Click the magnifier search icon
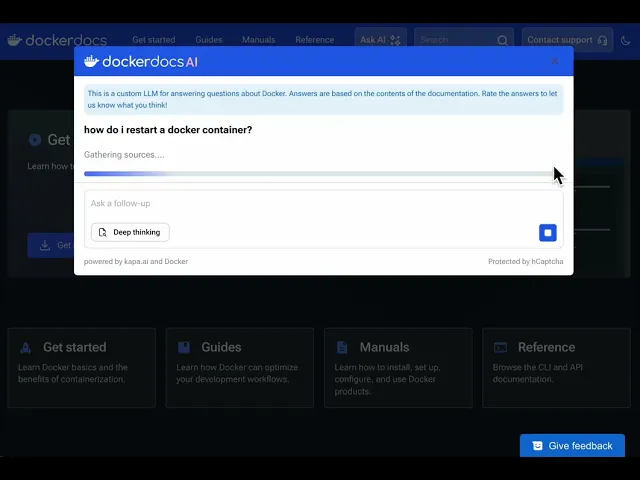The height and width of the screenshot is (480, 640). (x=502, y=40)
